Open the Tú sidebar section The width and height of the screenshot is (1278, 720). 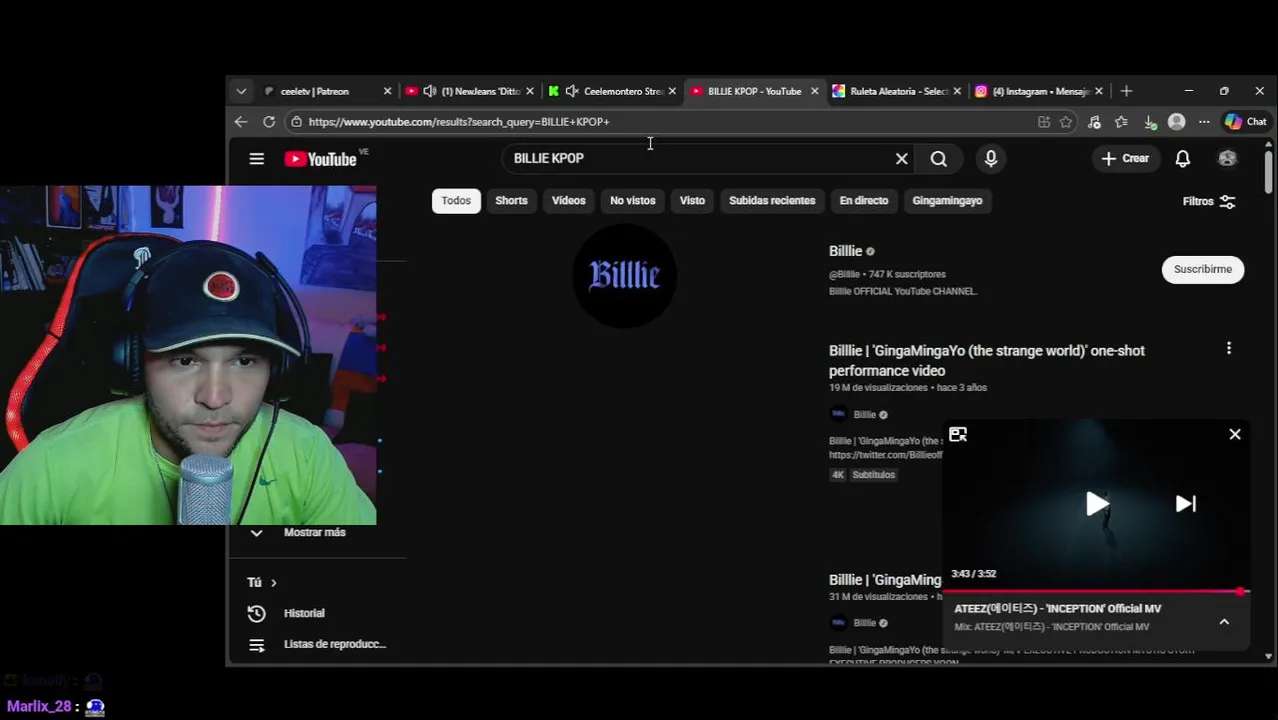(262, 582)
